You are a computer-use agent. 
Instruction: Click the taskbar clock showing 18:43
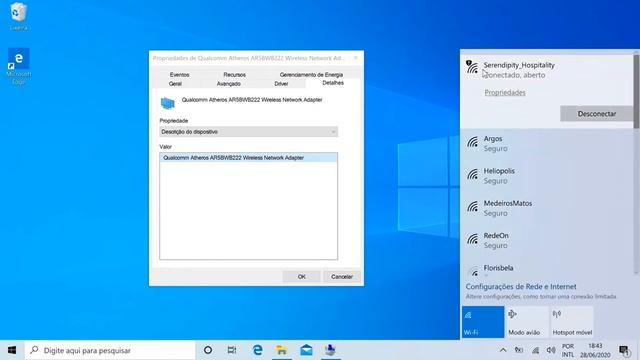[595, 351]
